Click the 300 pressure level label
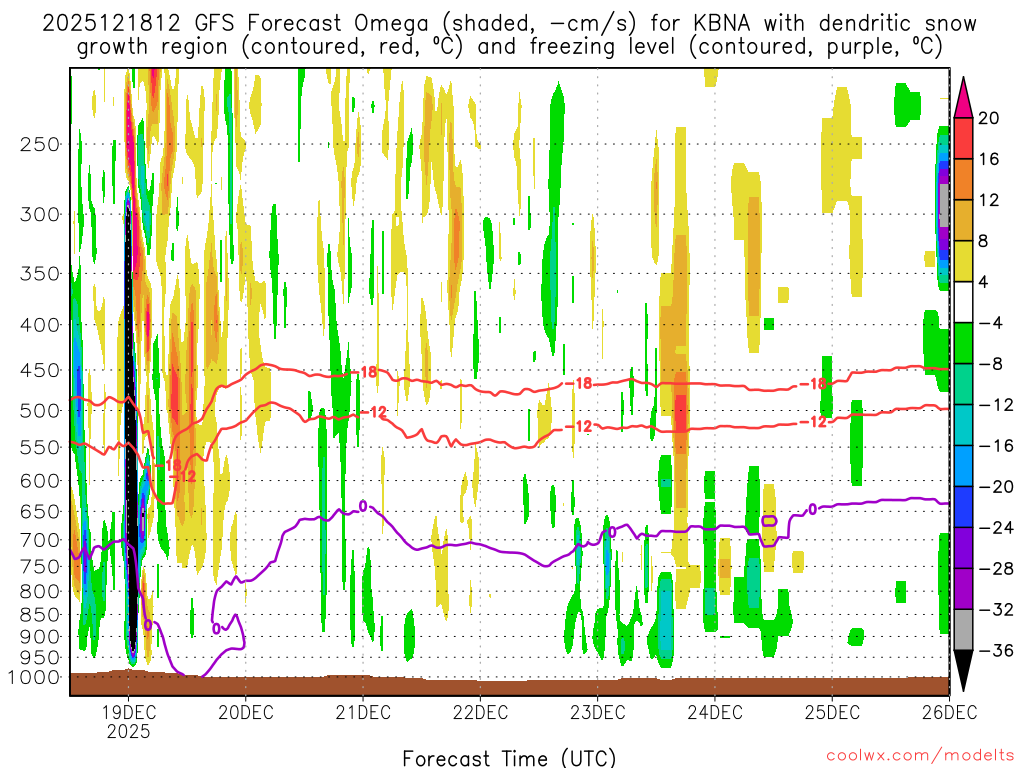The width and height of the screenshot is (1024, 768). pyautogui.click(x=40, y=214)
